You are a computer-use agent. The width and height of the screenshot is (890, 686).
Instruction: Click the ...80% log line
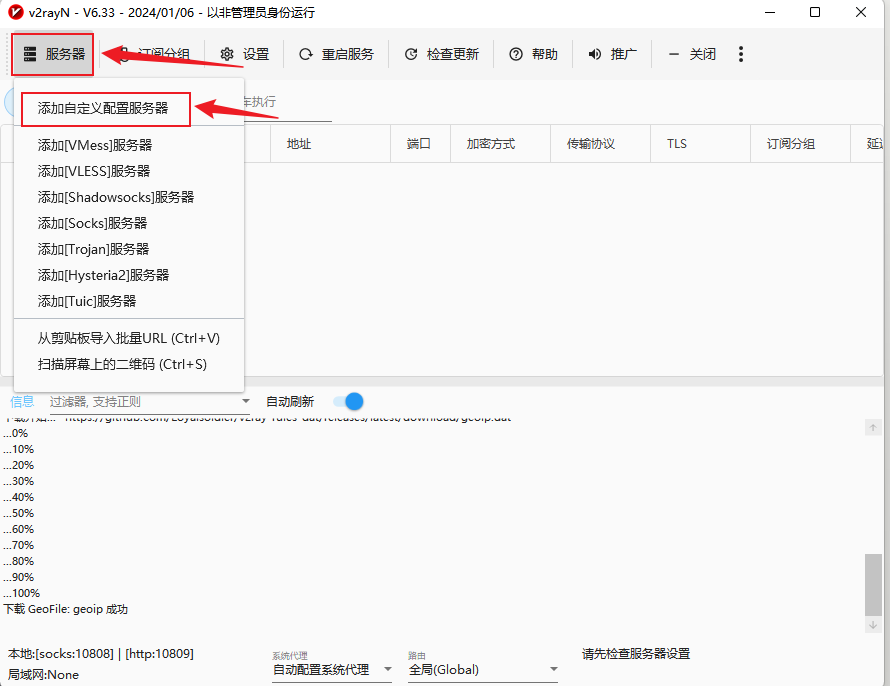[x=19, y=561]
